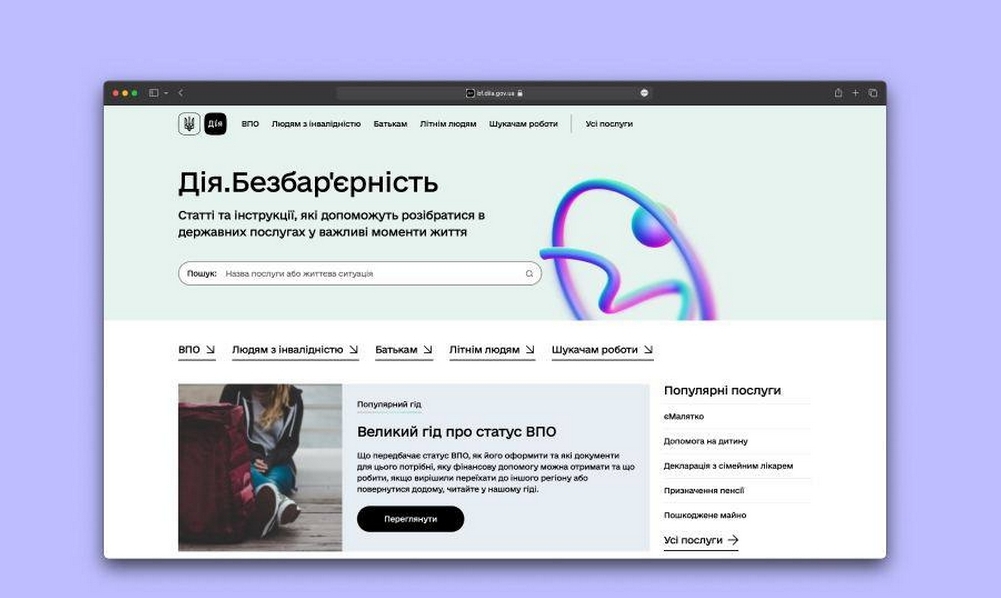Open Батькам in top navigation

pyautogui.click(x=390, y=124)
